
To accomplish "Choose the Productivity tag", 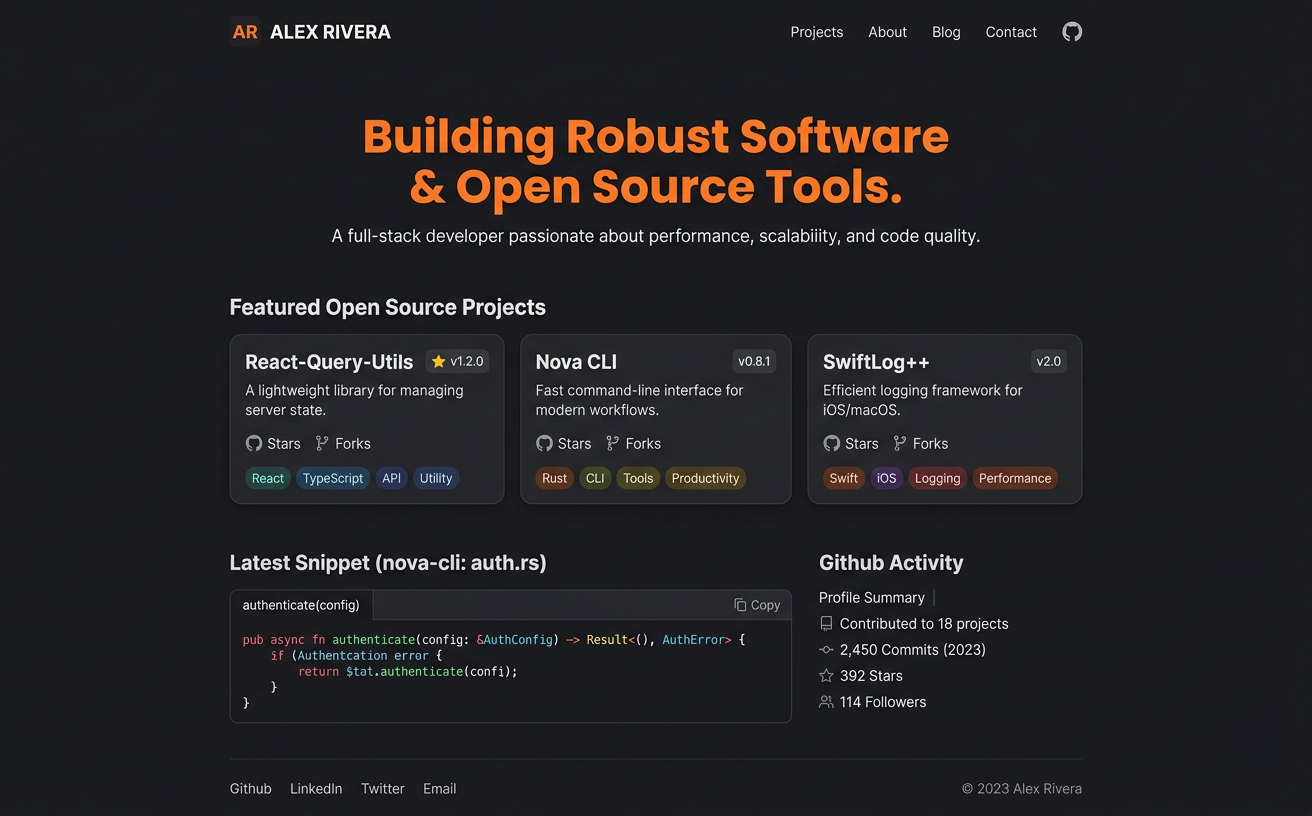I will pos(706,478).
